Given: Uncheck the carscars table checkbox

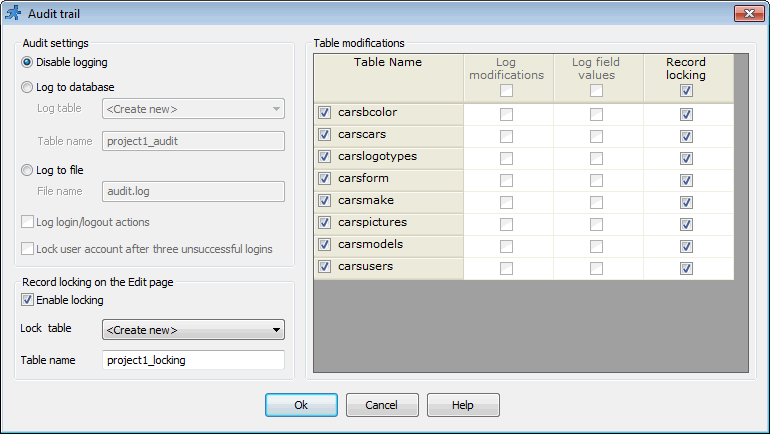Looking at the screenshot, I should [324, 135].
